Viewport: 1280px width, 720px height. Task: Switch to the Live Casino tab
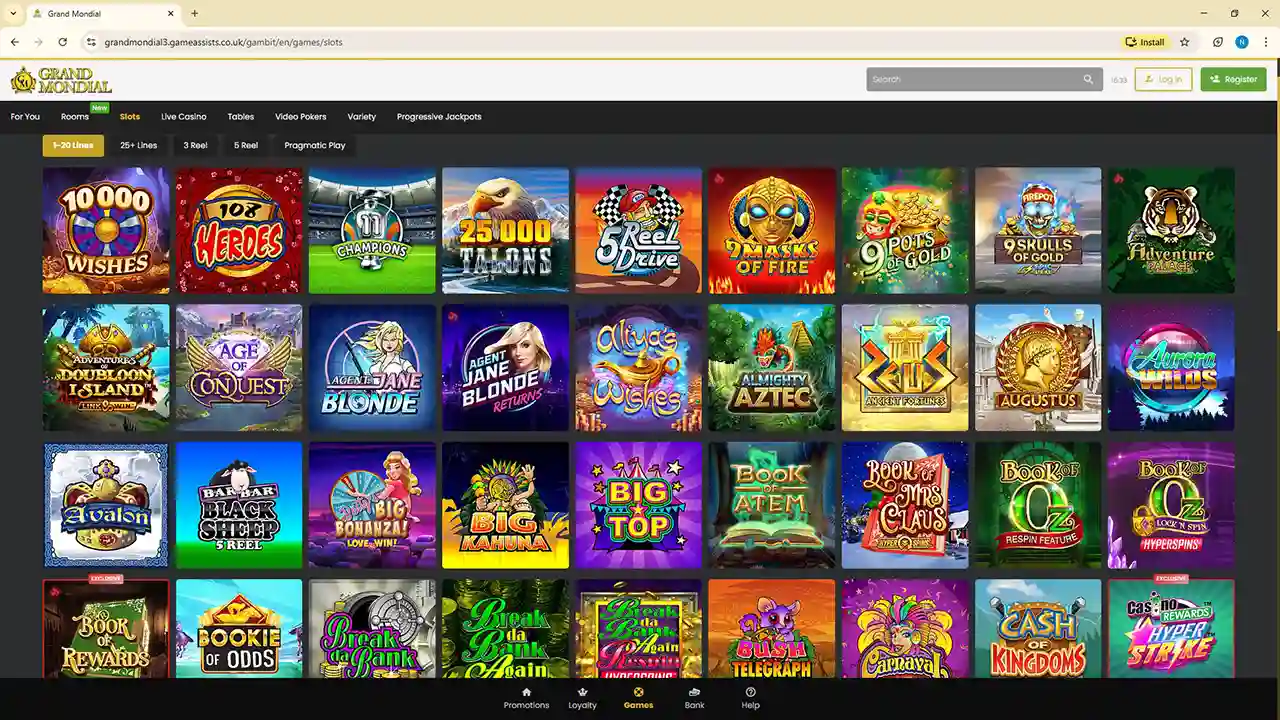183,117
